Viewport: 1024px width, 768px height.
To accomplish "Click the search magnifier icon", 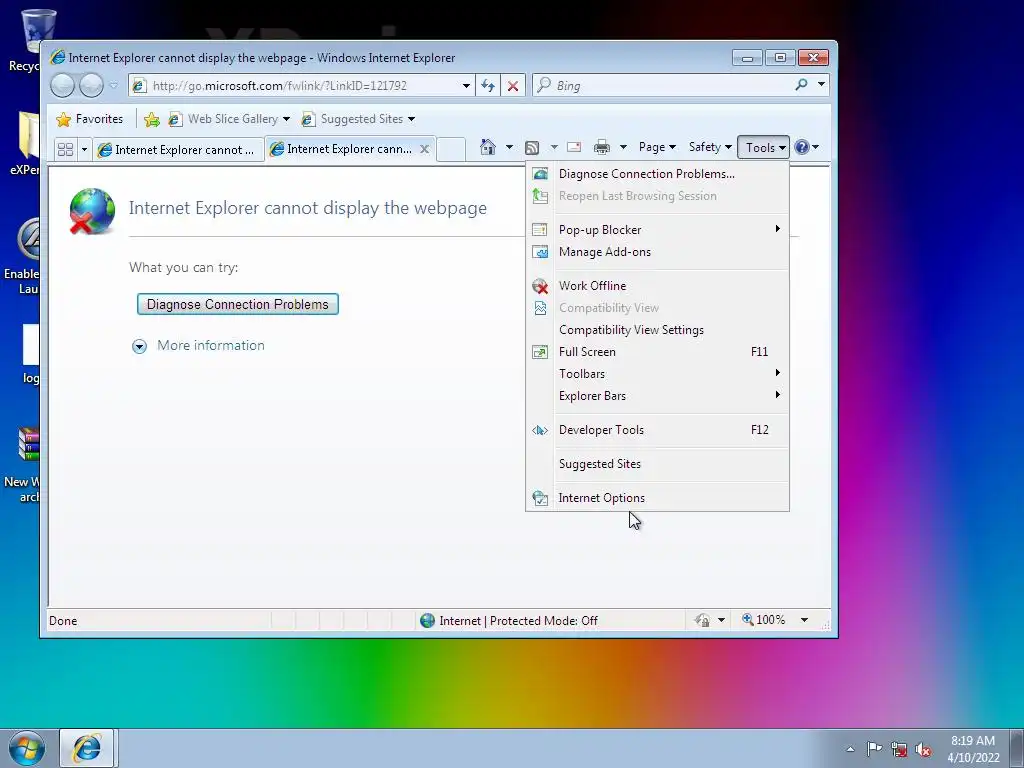I will click(x=801, y=84).
